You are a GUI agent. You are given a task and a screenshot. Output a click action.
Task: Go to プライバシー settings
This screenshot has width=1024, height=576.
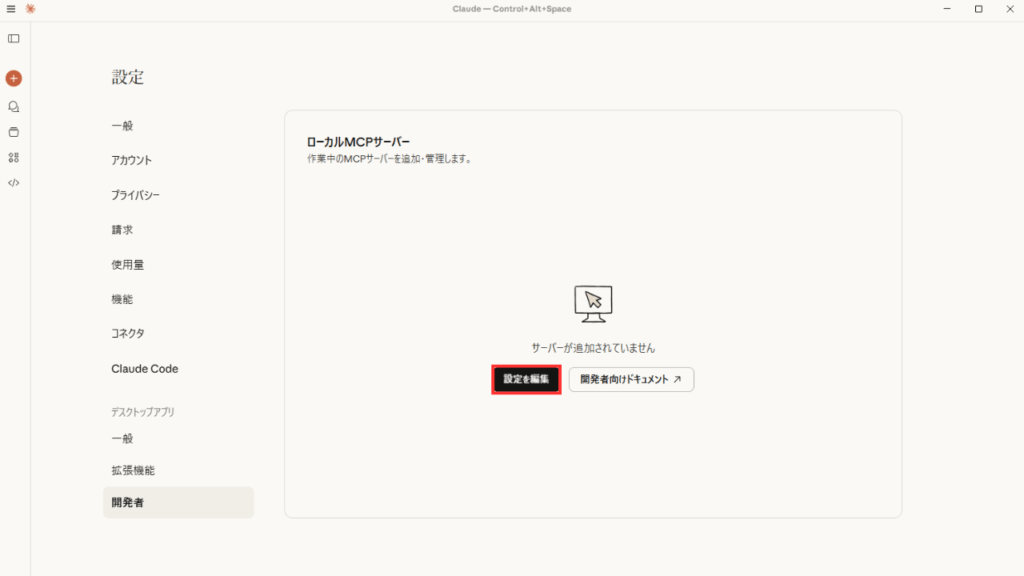click(135, 195)
